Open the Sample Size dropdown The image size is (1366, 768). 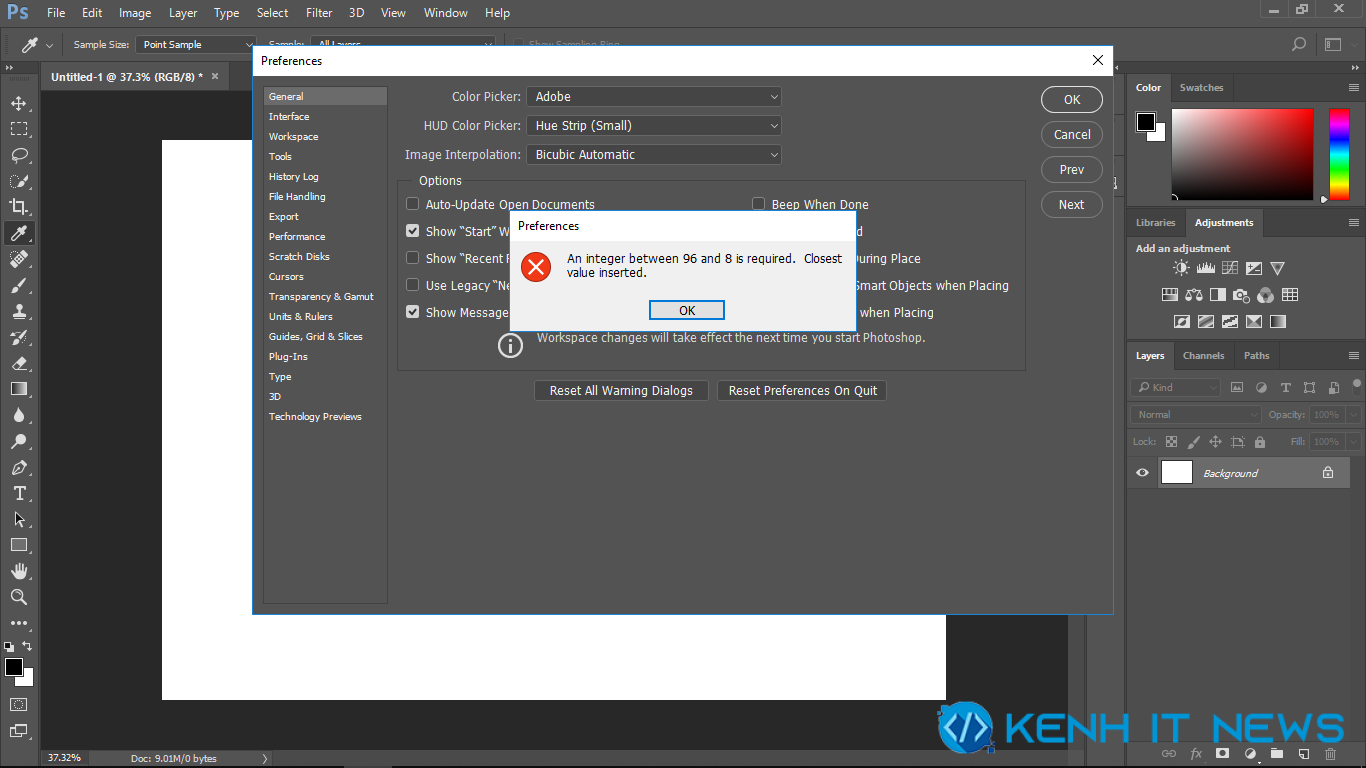click(x=197, y=45)
